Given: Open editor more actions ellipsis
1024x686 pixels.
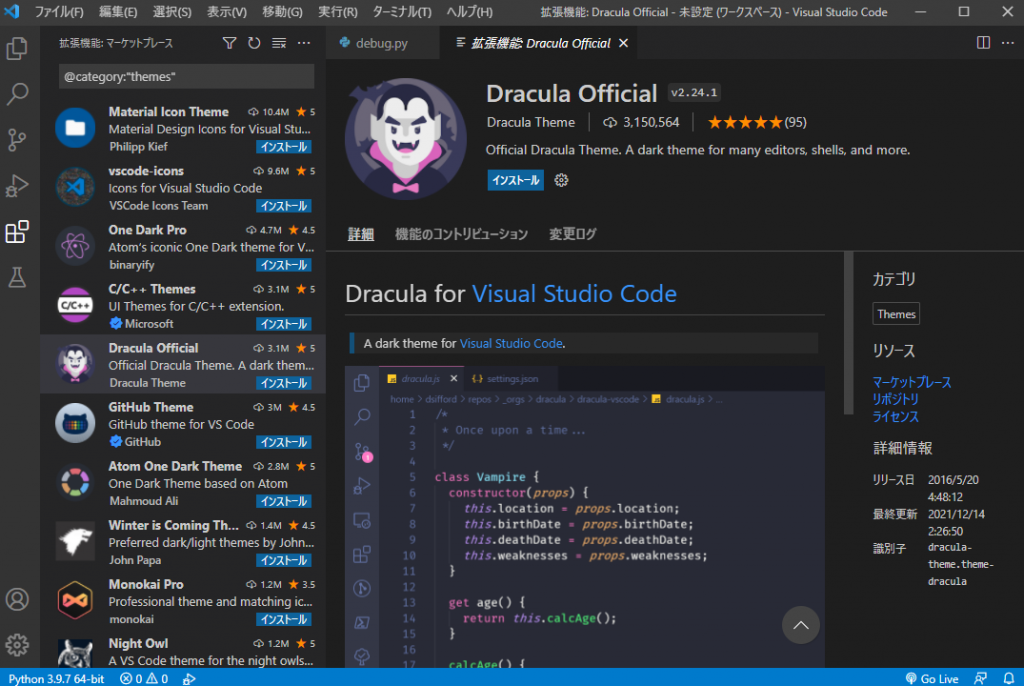Looking at the screenshot, I should coord(1008,43).
